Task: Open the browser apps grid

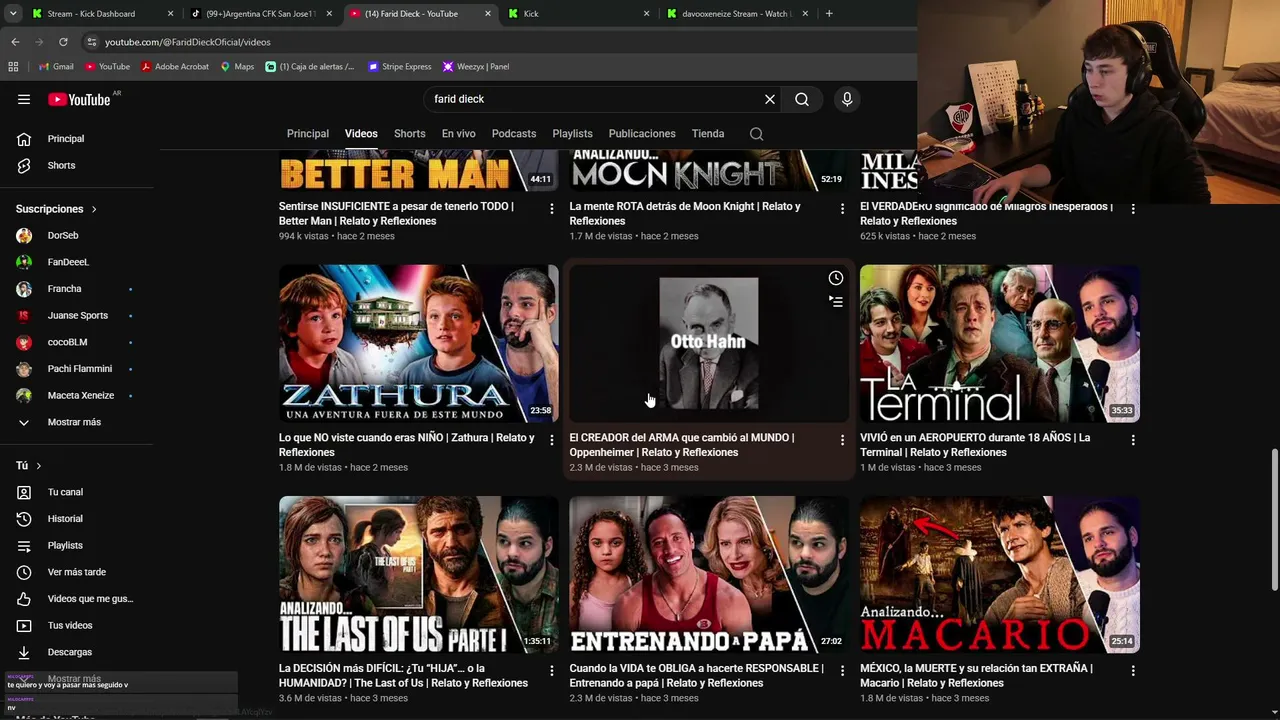Action: click(13, 67)
